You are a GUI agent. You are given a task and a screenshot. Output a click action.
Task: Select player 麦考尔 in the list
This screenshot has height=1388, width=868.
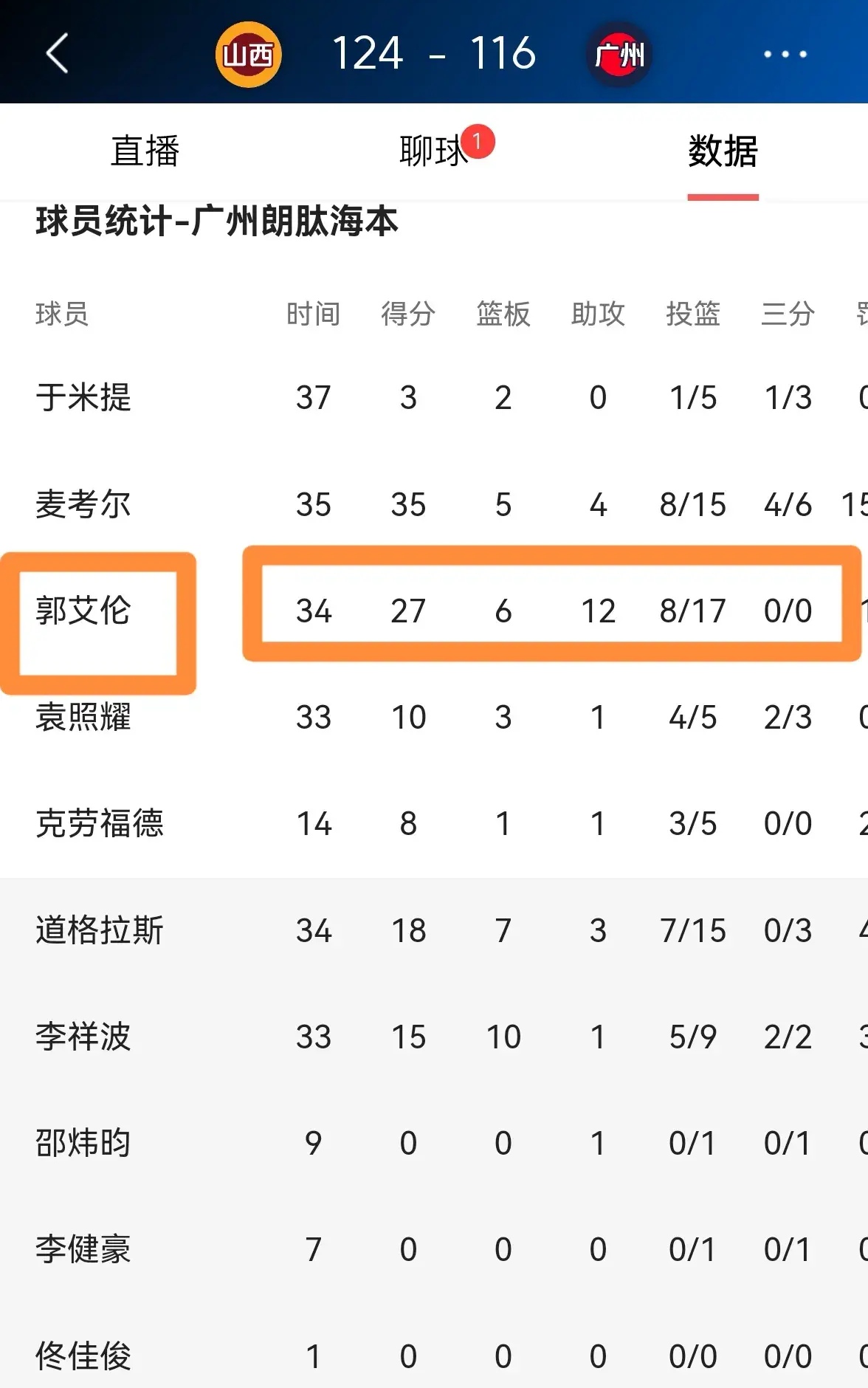(x=83, y=505)
